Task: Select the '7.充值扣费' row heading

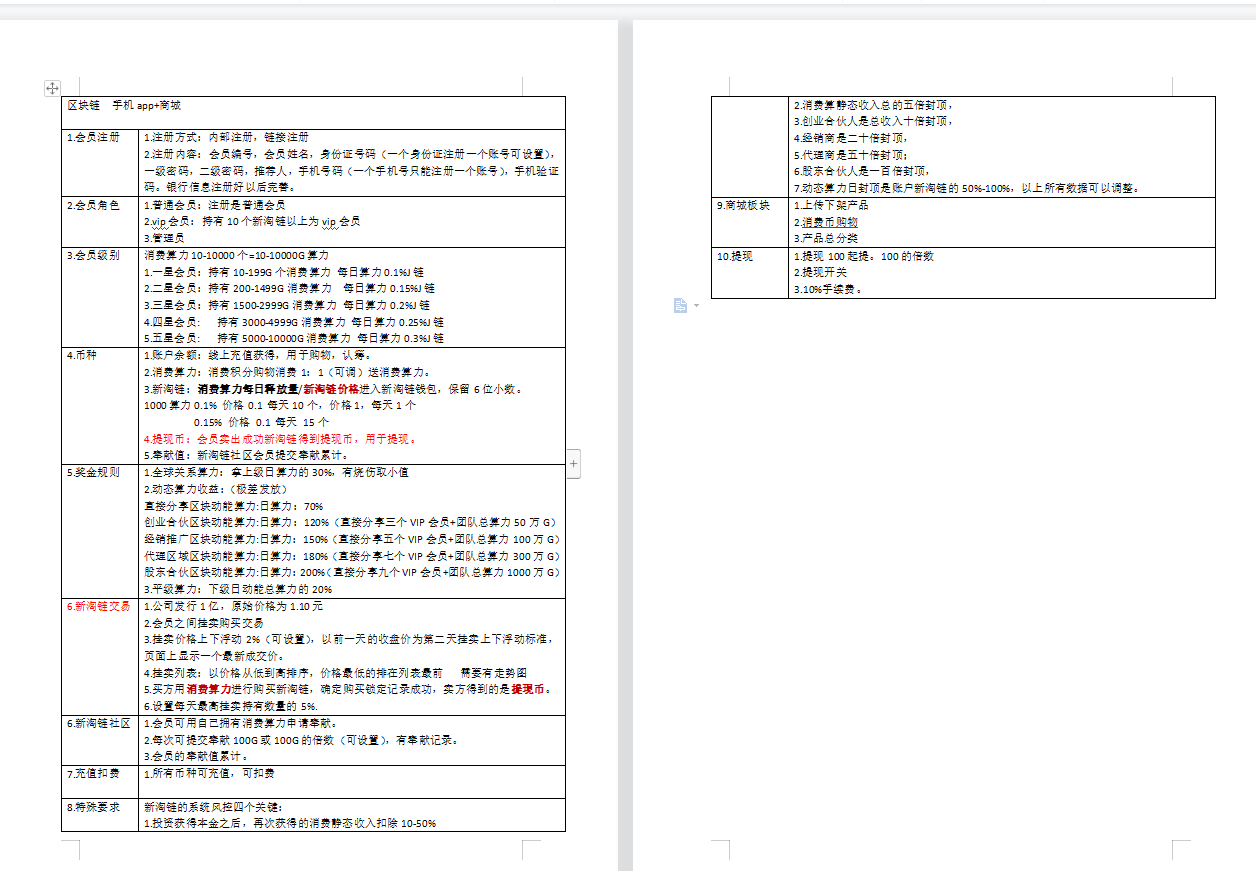Action: tap(93, 773)
